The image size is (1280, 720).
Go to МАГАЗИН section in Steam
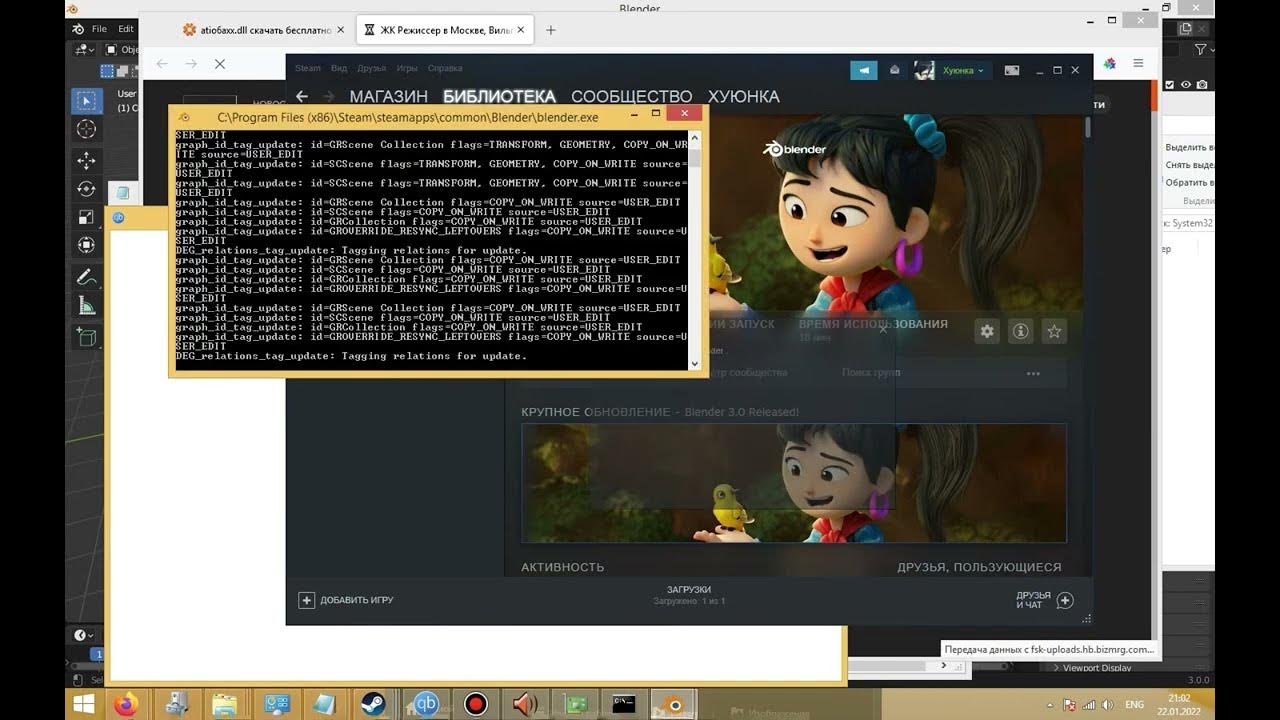click(388, 97)
